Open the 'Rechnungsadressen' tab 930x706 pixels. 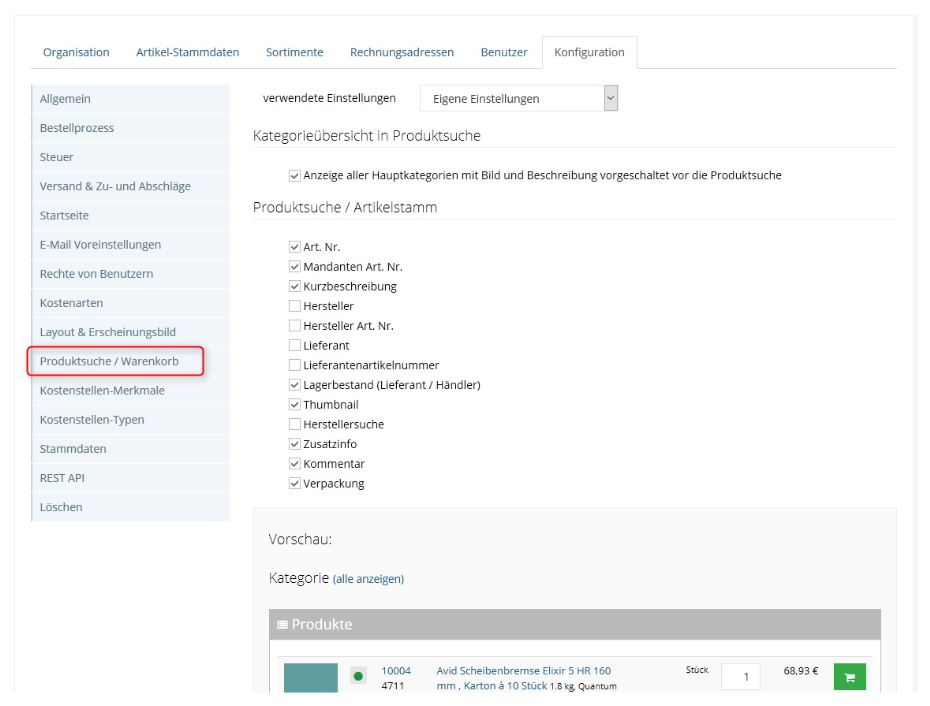point(401,52)
